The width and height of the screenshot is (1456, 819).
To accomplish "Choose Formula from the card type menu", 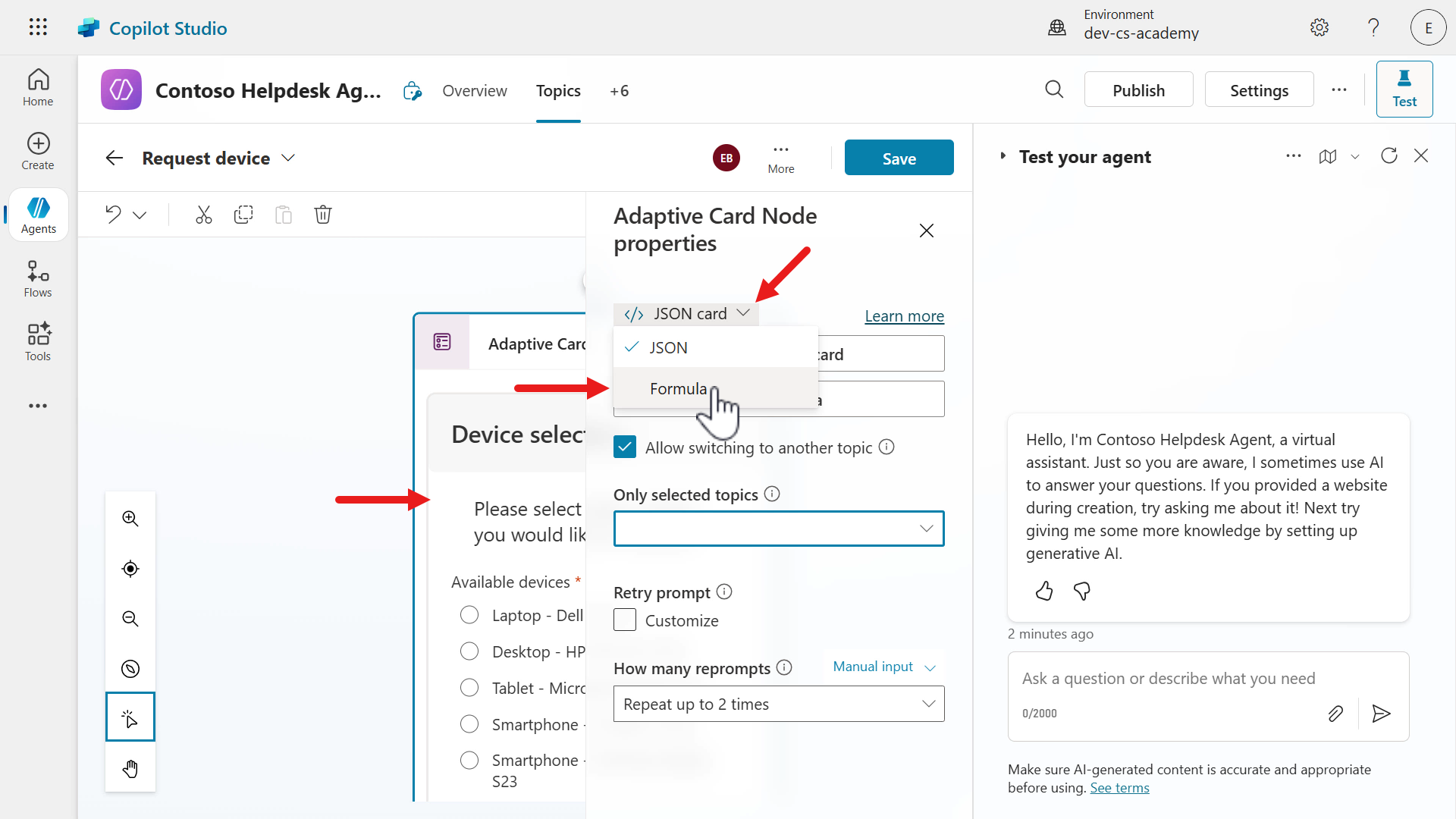I will [678, 389].
